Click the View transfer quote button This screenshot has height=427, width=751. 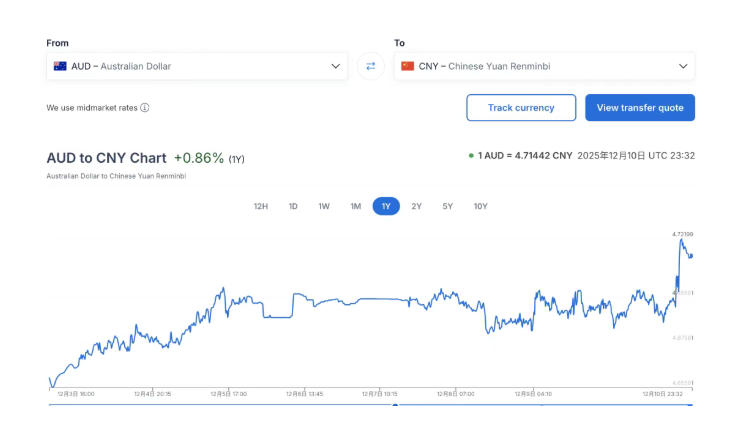coord(640,108)
